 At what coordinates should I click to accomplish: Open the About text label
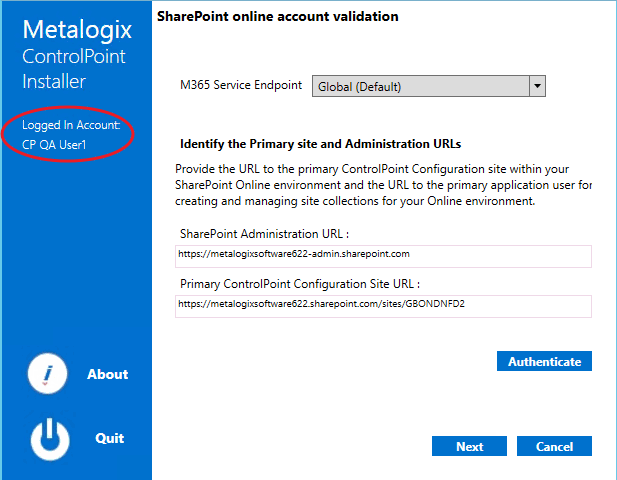click(107, 374)
